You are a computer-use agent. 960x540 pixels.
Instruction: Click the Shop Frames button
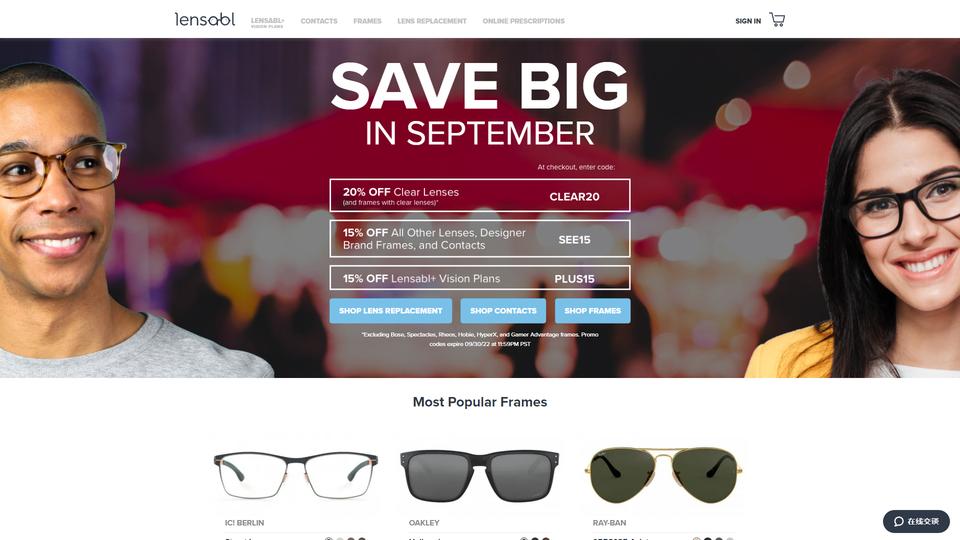coord(593,311)
